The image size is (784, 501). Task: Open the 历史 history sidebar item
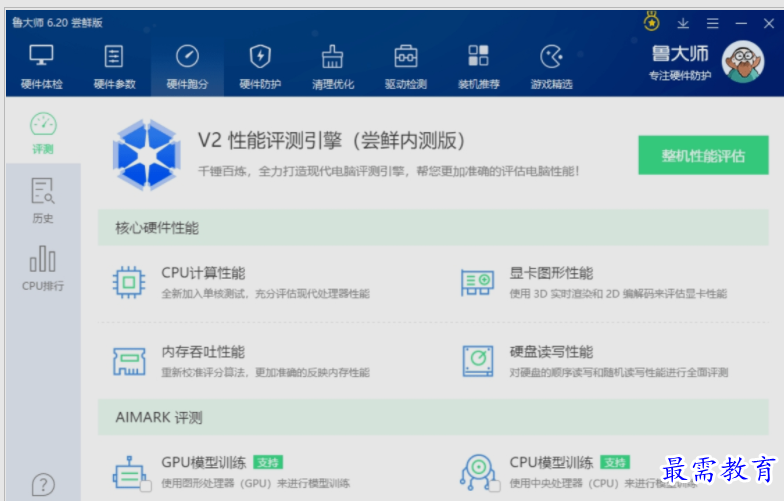pyautogui.click(x=43, y=200)
